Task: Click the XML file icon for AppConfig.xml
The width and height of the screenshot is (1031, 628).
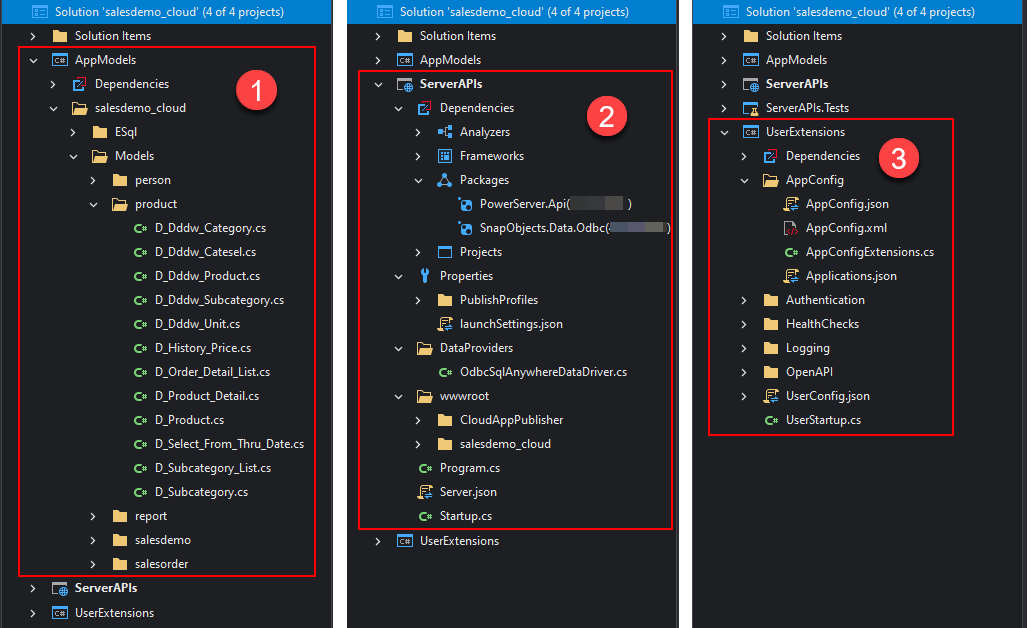Action: 791,228
